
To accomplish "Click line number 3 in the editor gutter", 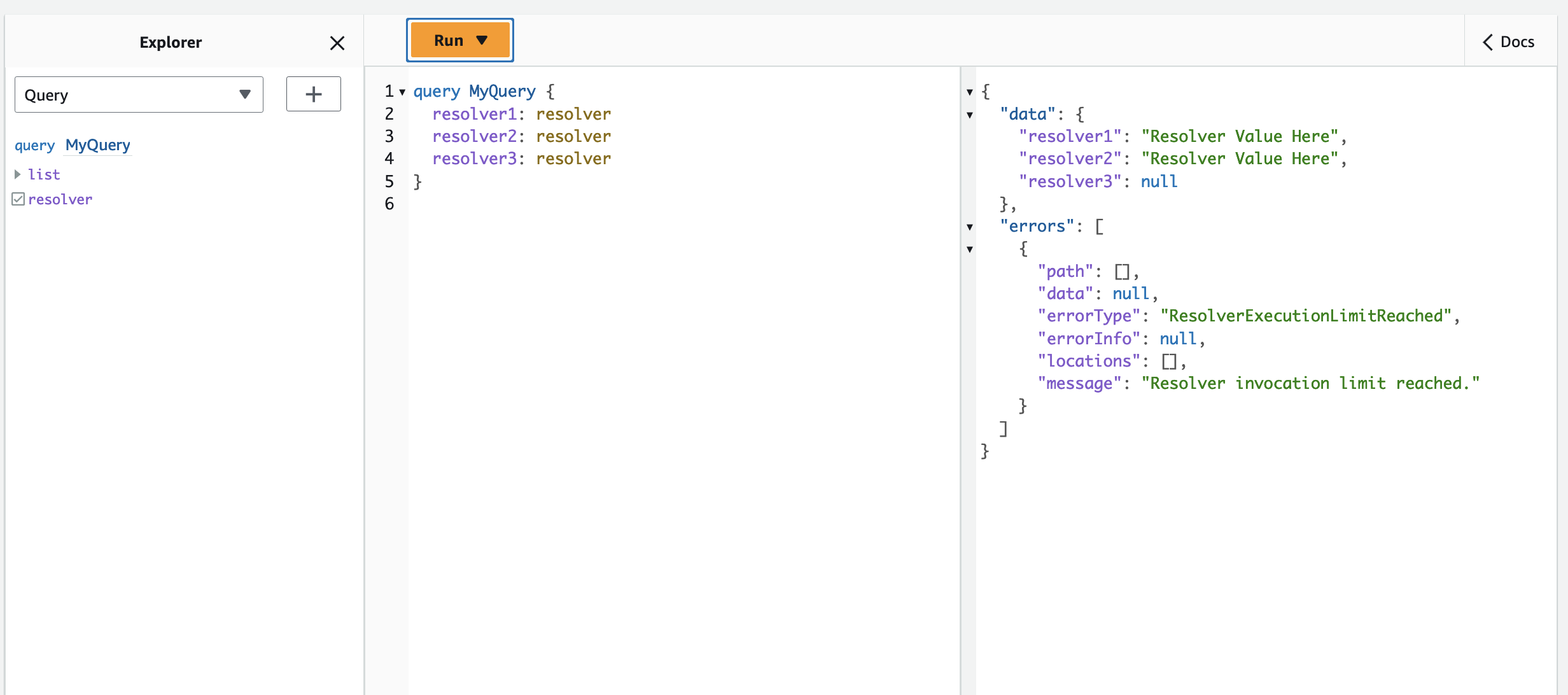I will coord(389,136).
